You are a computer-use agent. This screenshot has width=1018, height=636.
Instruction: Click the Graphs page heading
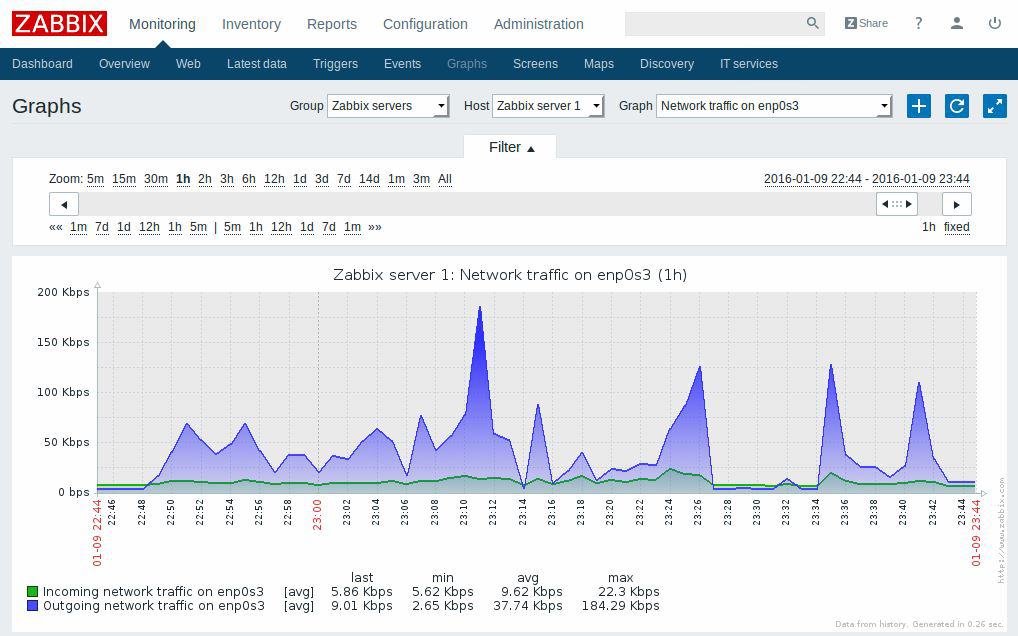(47, 106)
